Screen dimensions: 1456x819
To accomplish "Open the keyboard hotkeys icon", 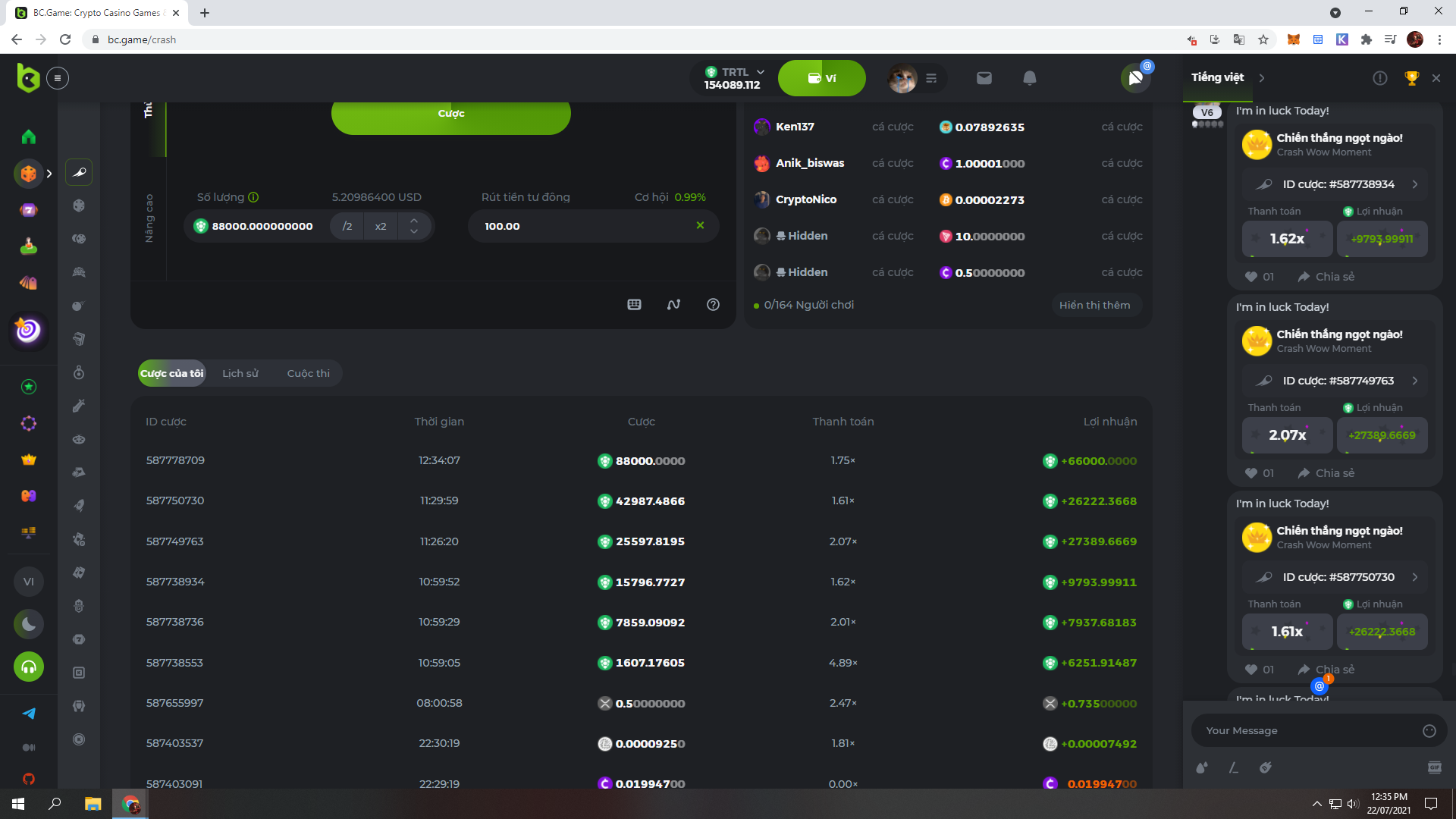I will 635,305.
